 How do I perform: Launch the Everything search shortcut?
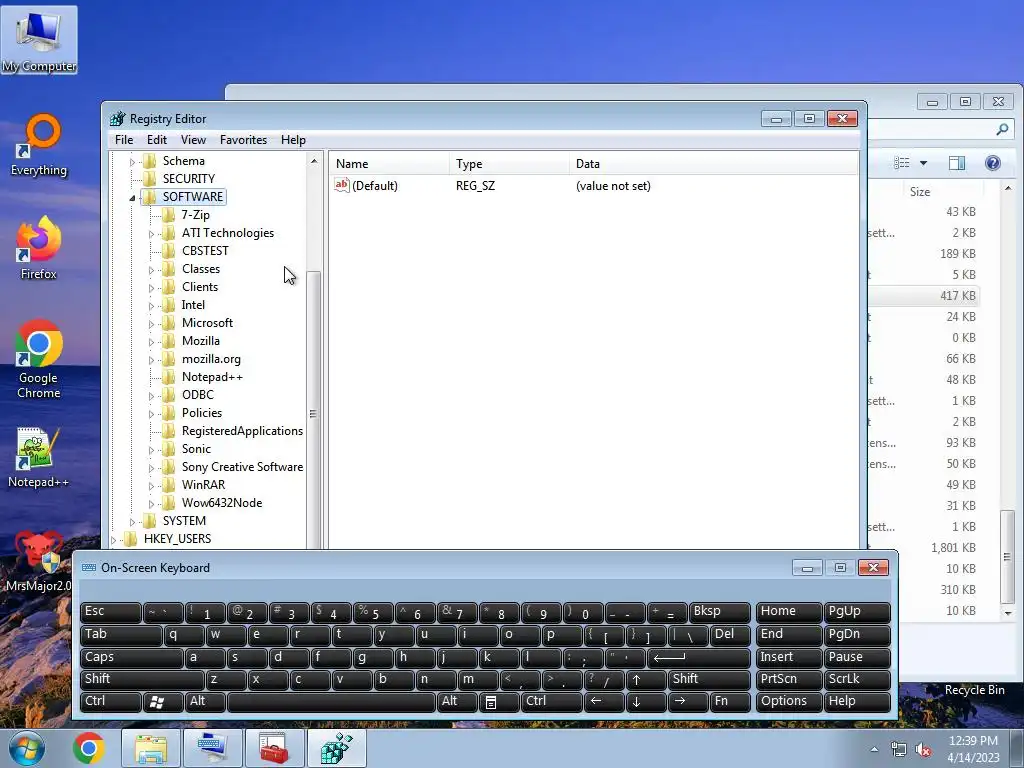(39, 145)
